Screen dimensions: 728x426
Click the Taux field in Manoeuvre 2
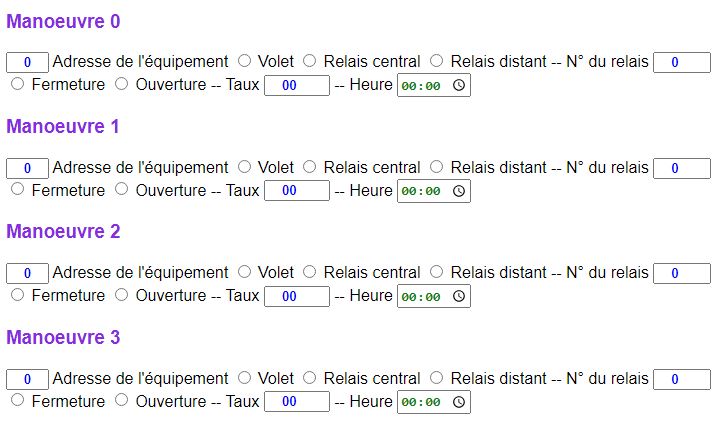297,297
